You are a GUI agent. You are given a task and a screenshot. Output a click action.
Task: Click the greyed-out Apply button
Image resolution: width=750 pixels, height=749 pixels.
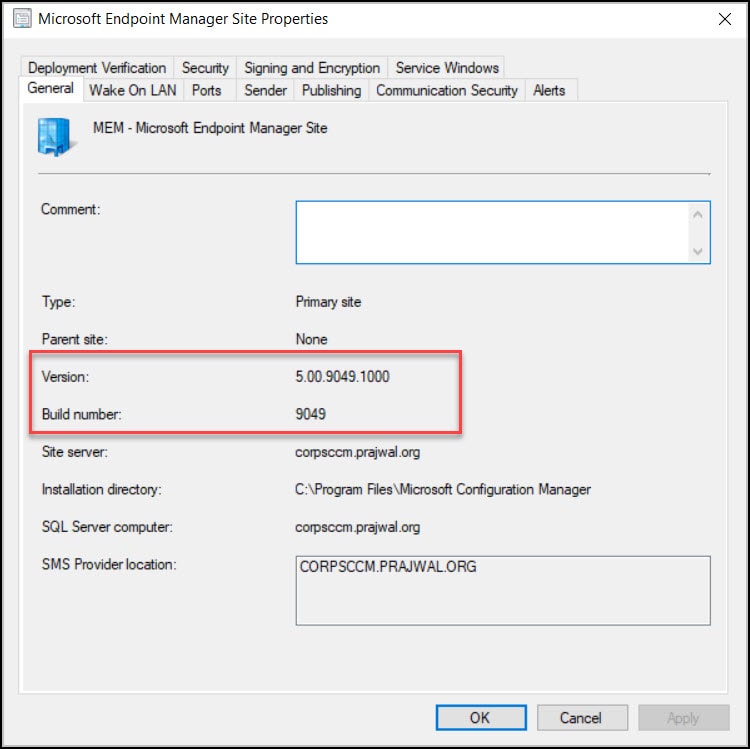pyautogui.click(x=684, y=717)
